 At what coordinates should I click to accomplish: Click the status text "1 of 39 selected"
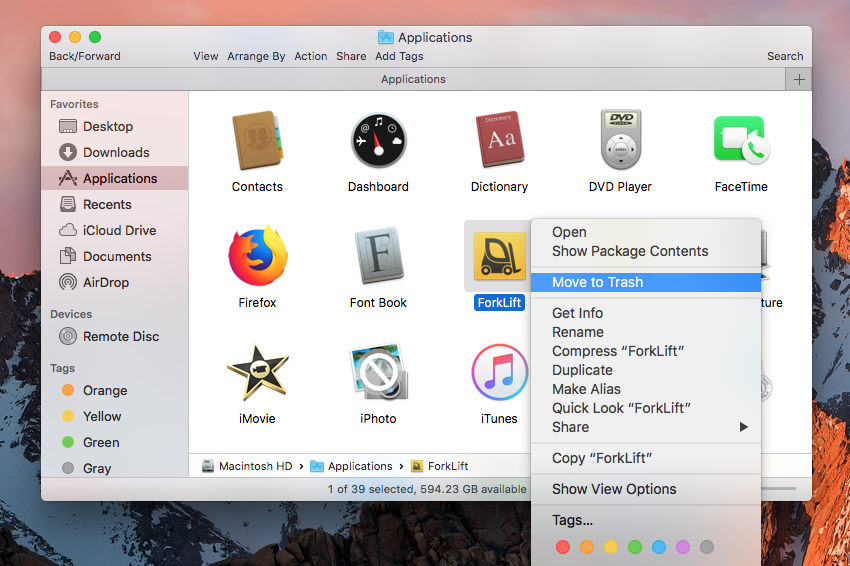[370, 489]
